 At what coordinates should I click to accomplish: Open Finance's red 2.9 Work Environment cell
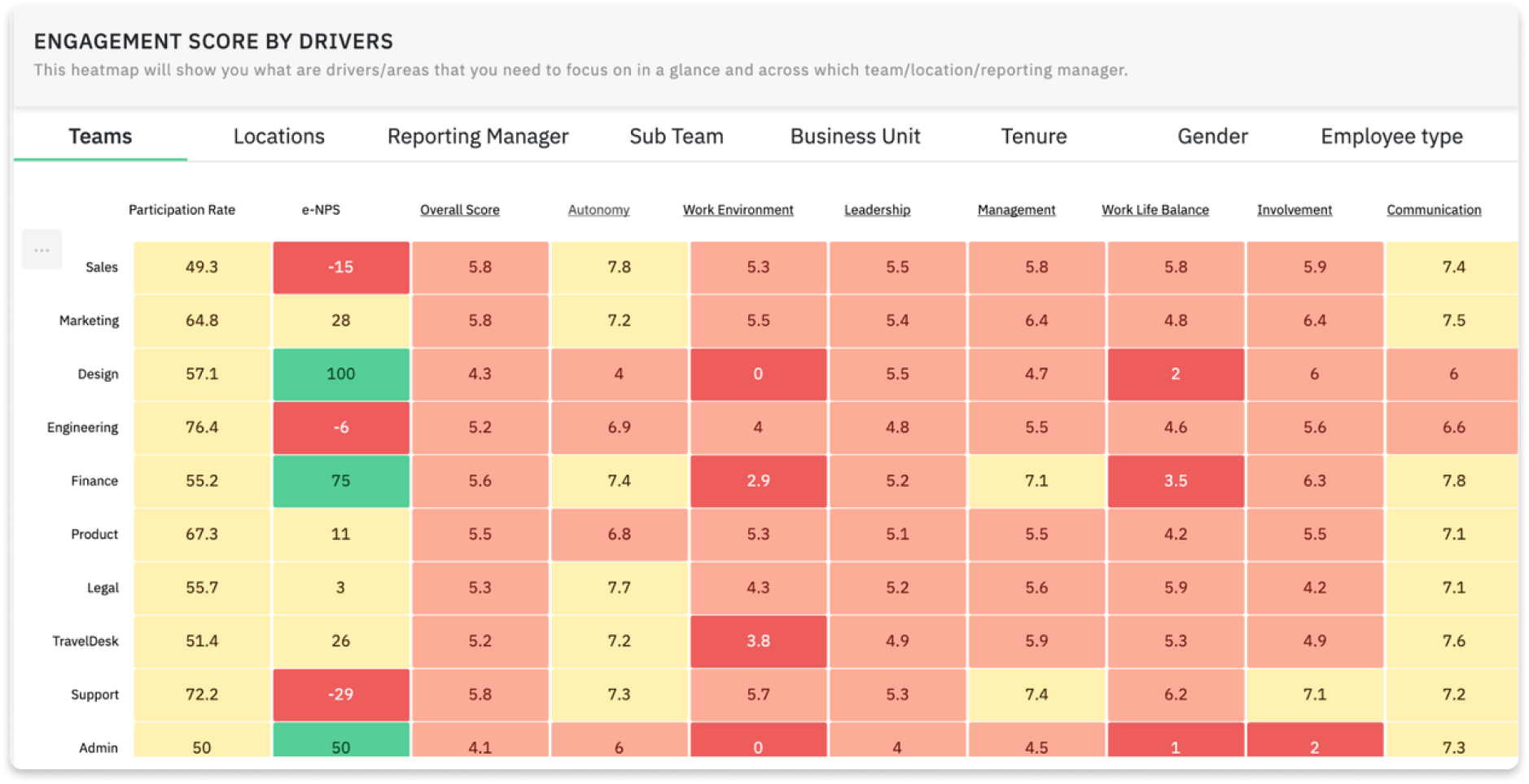pos(757,480)
